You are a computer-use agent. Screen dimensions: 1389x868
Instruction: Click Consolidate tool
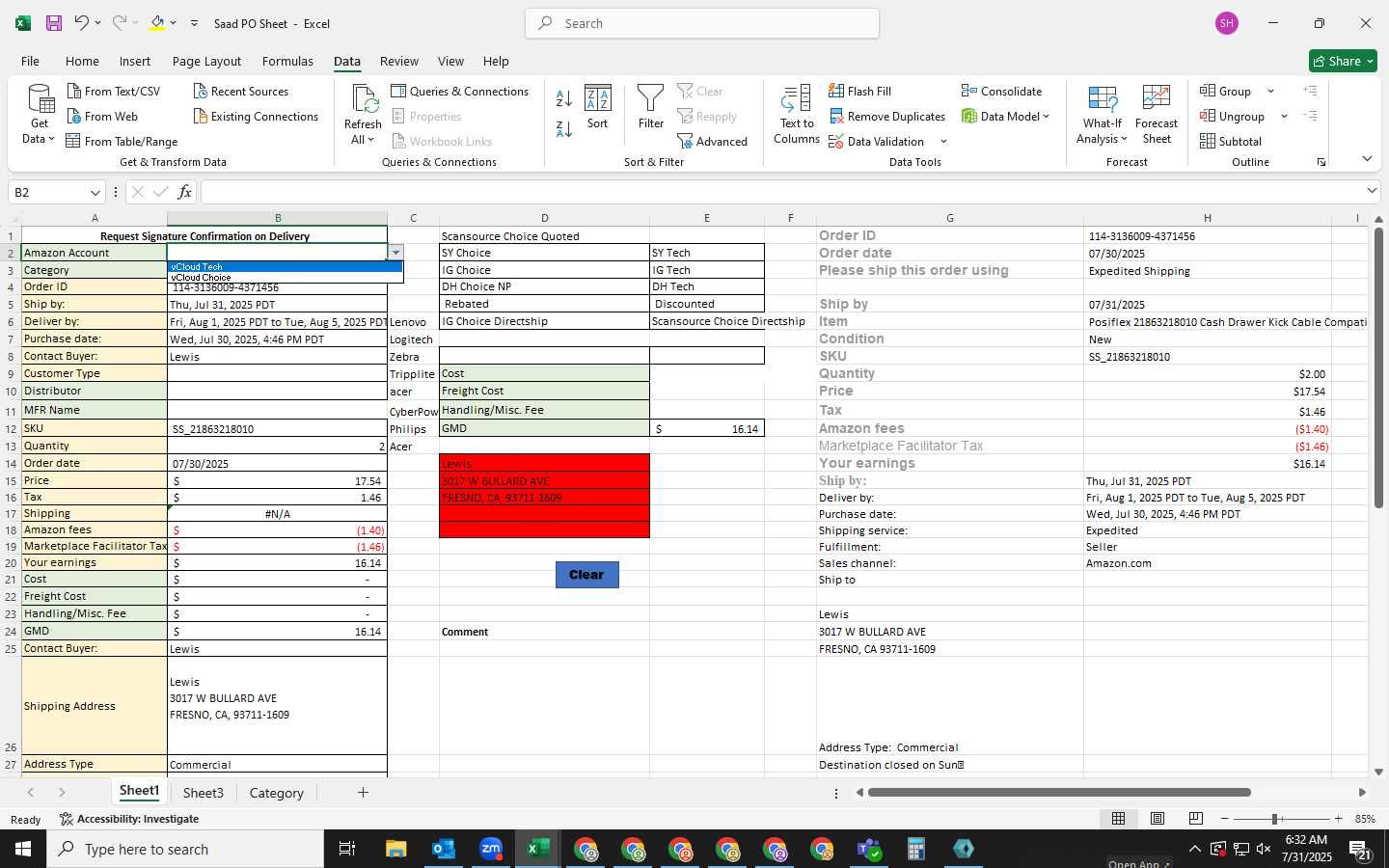[1001, 91]
